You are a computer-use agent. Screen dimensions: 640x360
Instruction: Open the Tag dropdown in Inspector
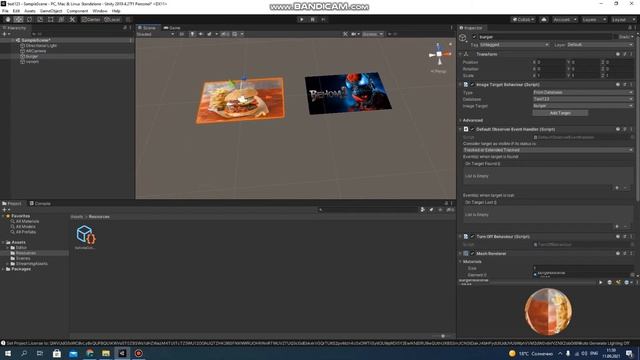point(514,44)
